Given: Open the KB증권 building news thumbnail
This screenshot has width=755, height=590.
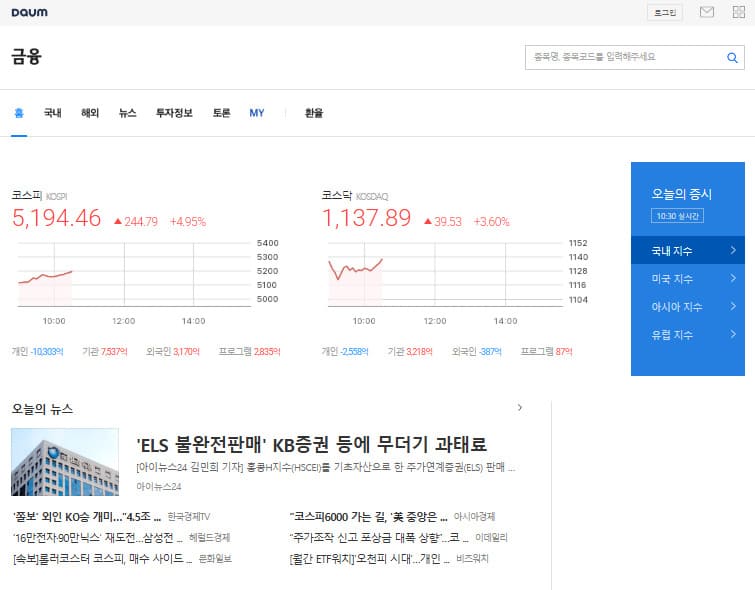Looking at the screenshot, I should point(65,462).
